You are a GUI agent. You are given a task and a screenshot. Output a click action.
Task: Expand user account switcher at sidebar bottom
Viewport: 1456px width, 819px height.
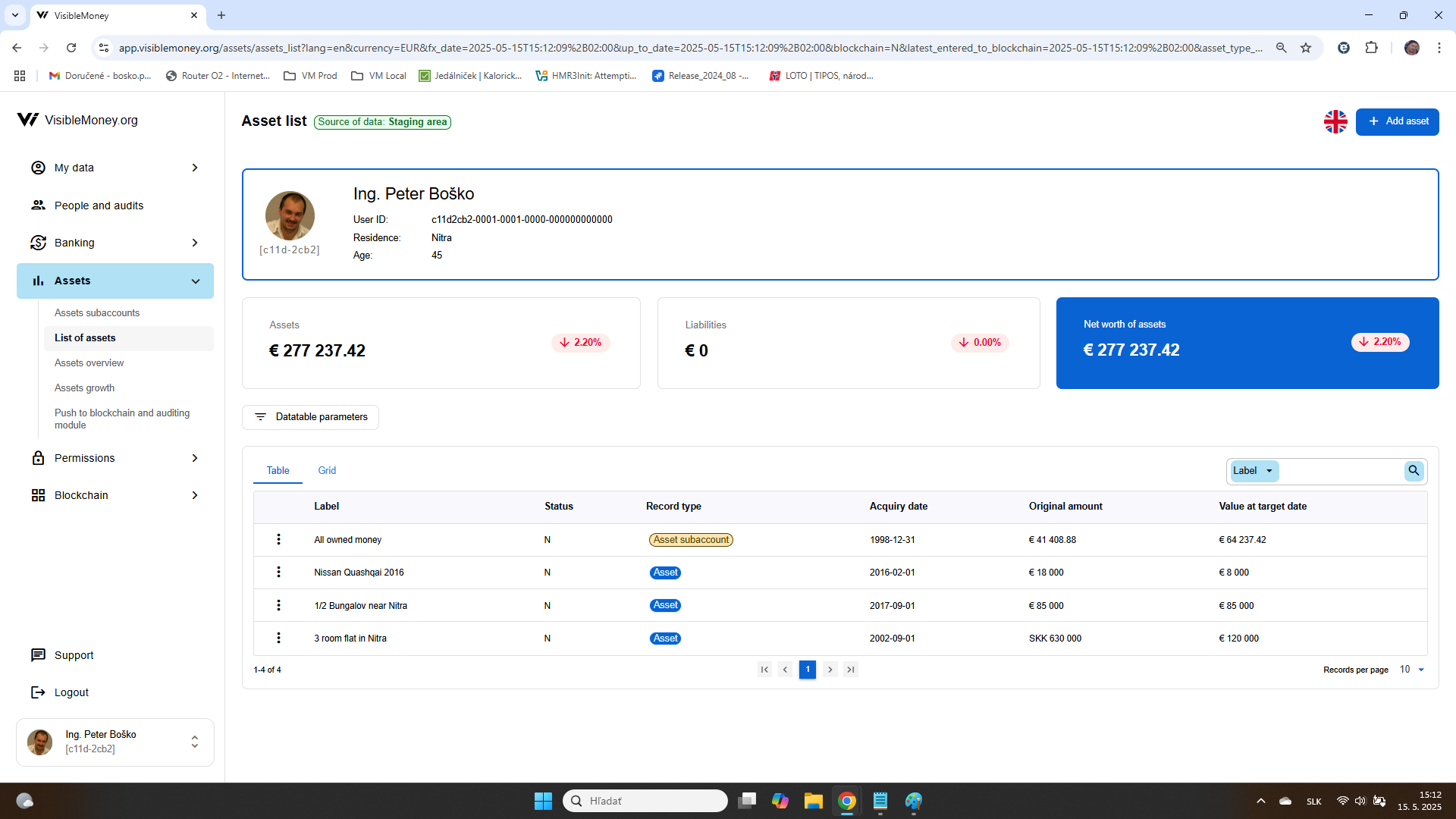coord(195,742)
